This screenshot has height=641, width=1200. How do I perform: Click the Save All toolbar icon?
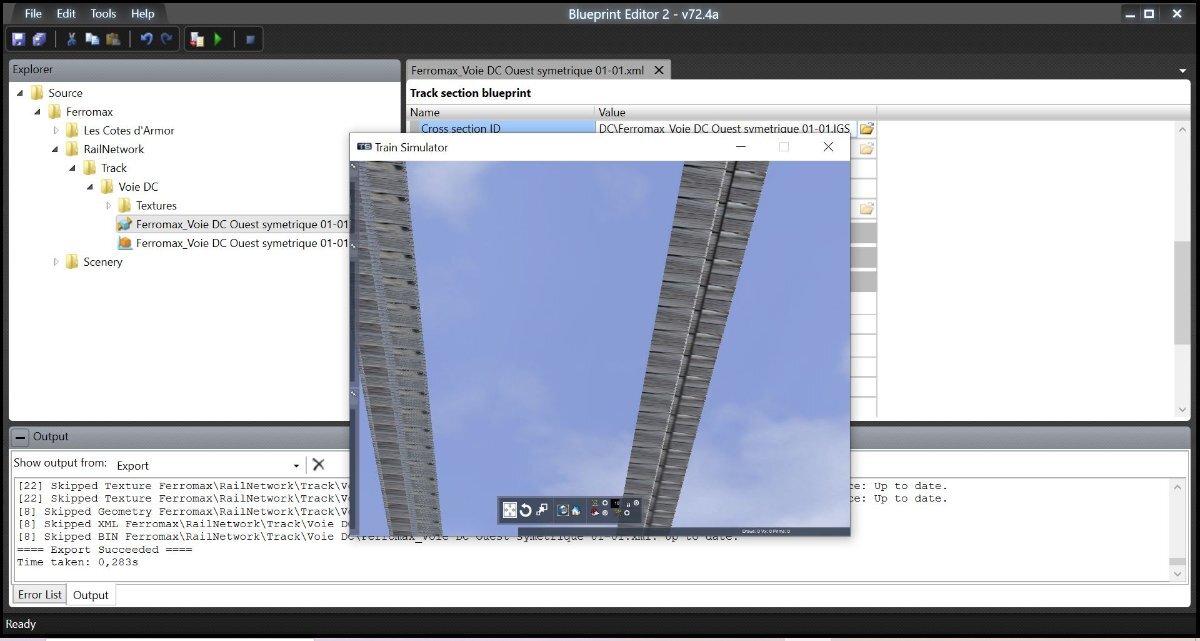pos(39,39)
